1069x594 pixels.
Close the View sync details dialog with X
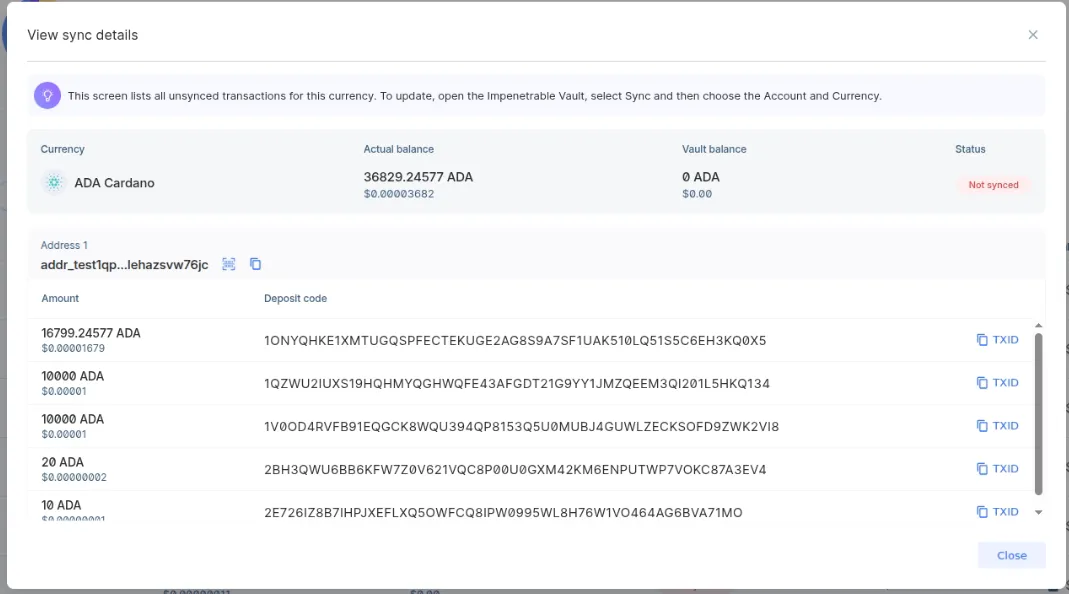tap(1033, 35)
